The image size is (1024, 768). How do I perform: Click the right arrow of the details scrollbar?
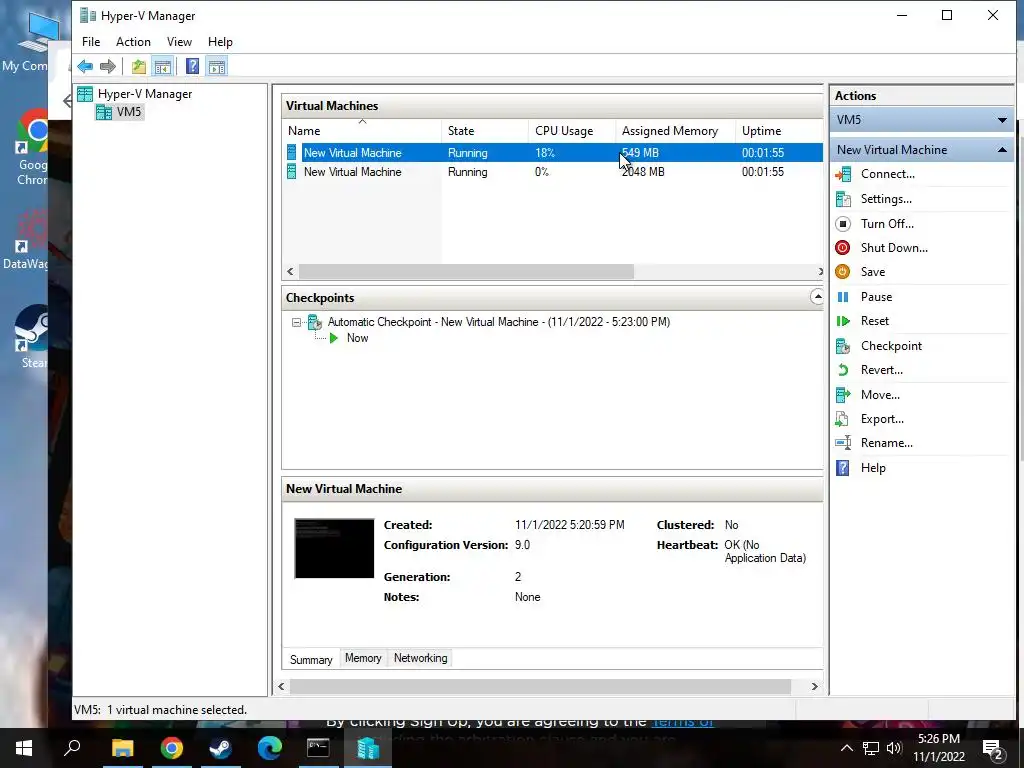click(814, 687)
